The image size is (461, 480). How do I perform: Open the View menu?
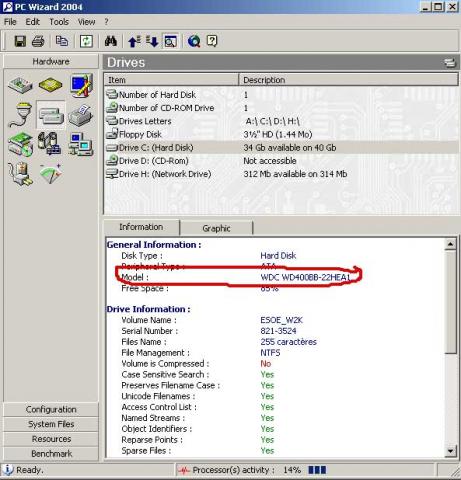point(86,22)
